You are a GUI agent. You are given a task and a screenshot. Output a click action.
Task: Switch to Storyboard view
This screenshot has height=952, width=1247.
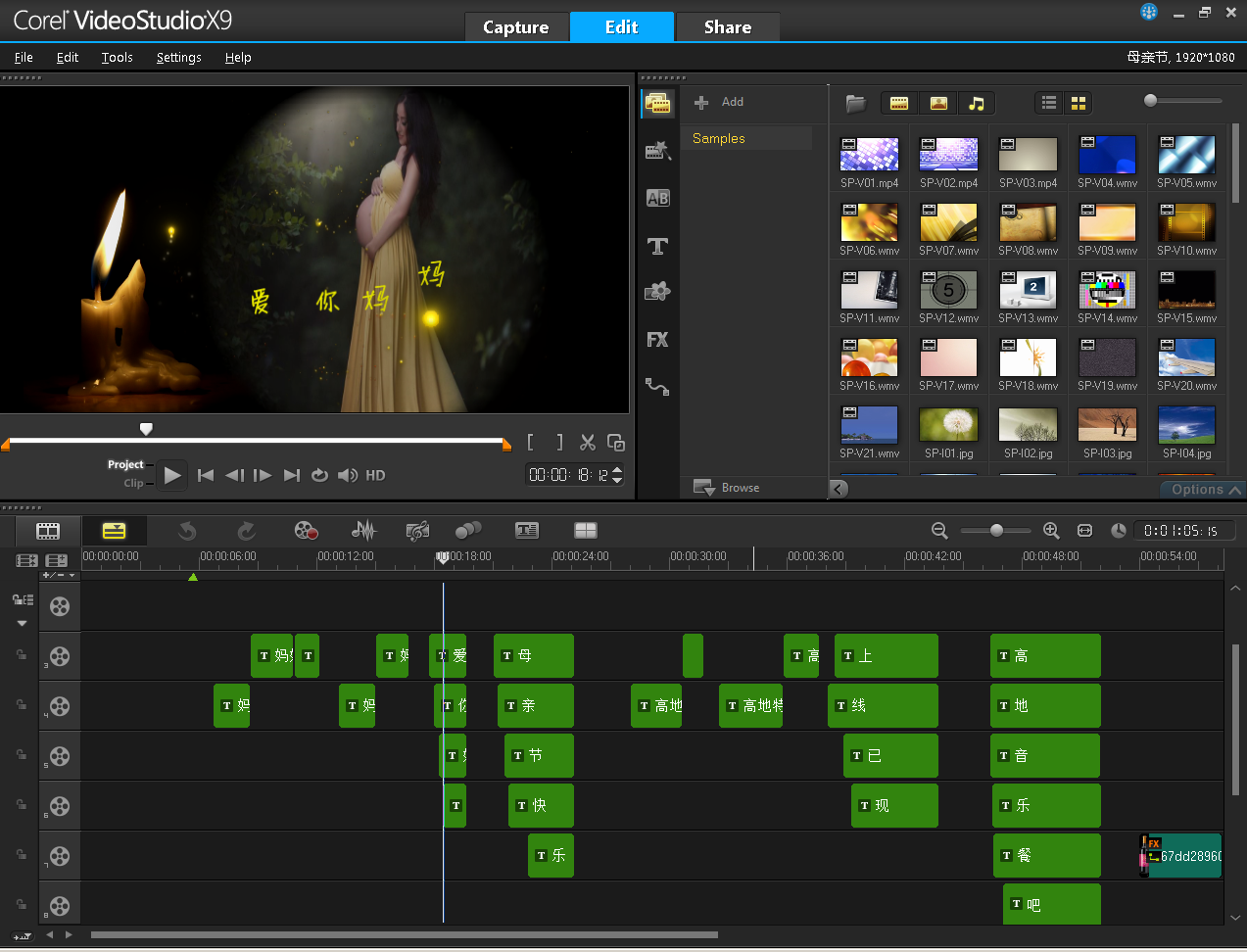[x=48, y=531]
